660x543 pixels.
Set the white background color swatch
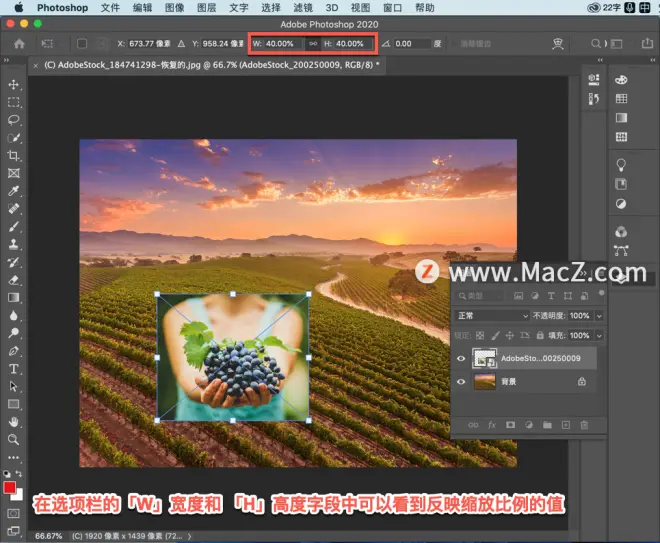[18, 496]
